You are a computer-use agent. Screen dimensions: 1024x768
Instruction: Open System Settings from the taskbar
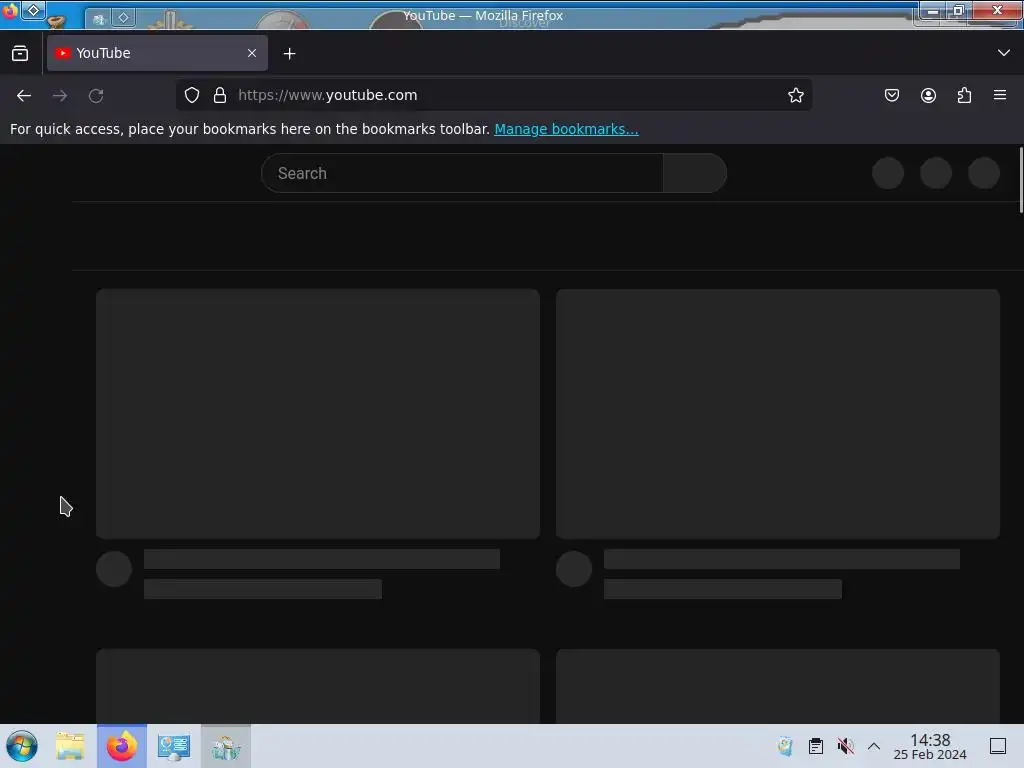(174, 746)
